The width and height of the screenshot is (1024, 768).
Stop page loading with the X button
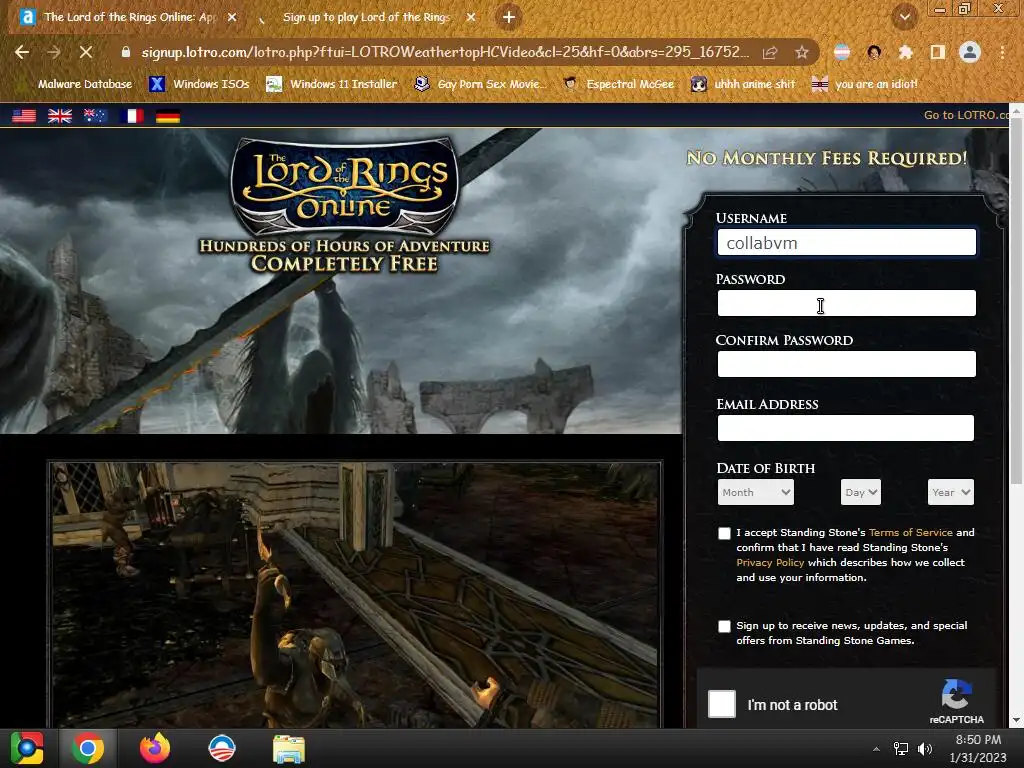coord(86,52)
